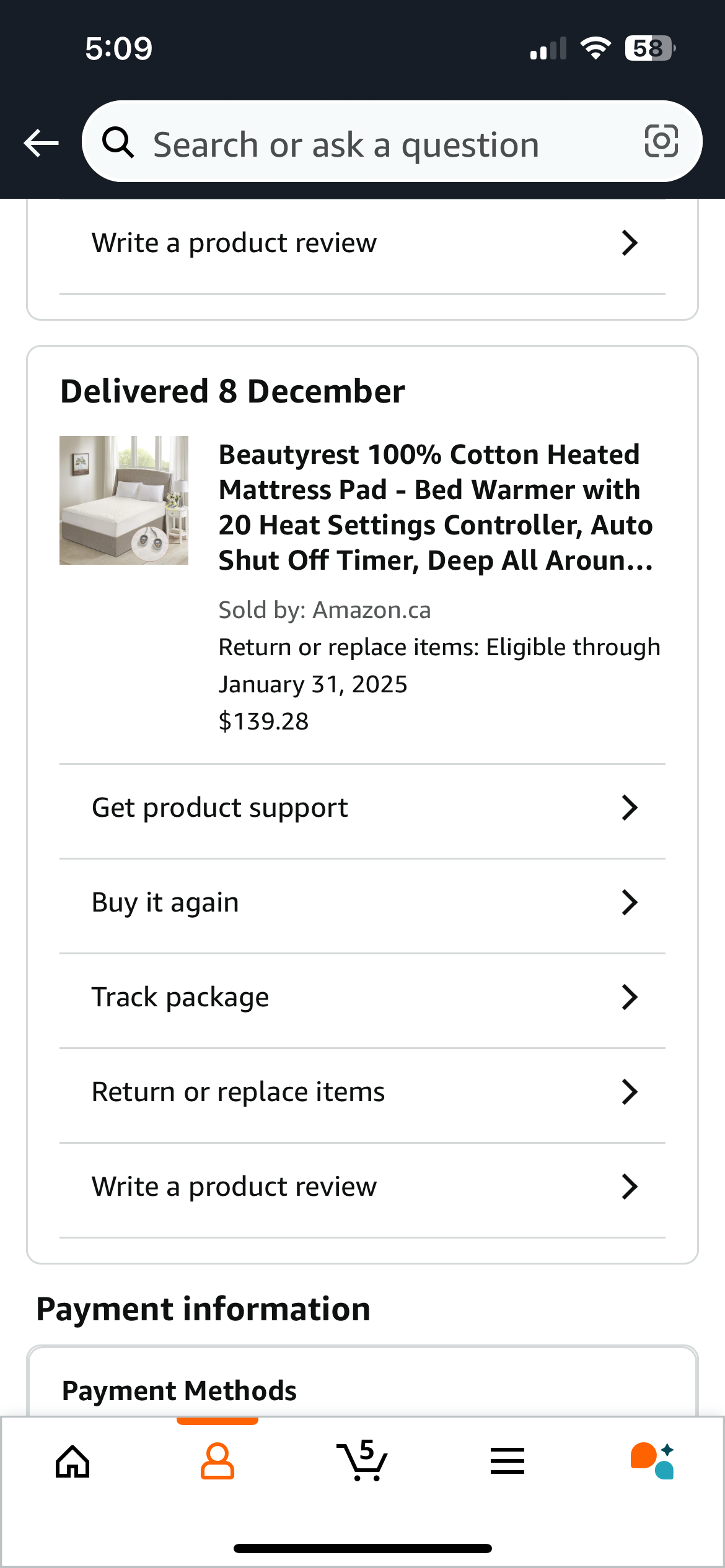Tap the back arrow icon
This screenshot has width=725, height=1568.
pos(41,143)
